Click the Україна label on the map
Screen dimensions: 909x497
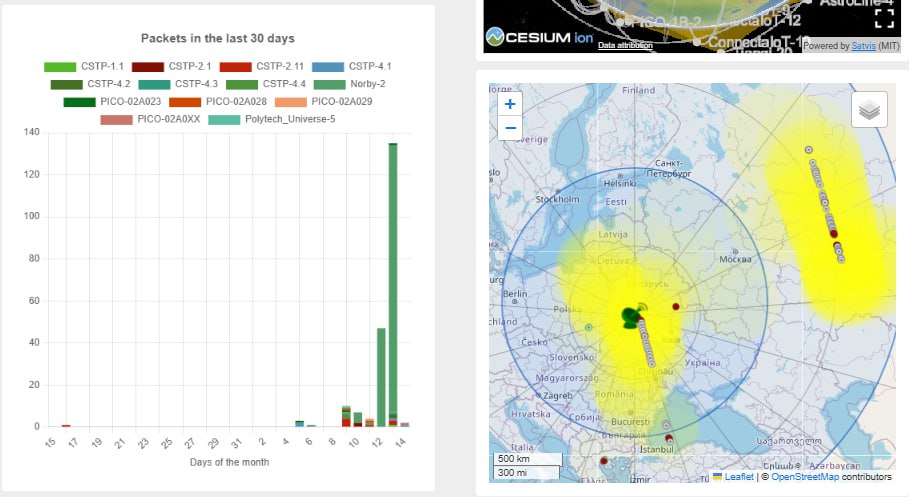click(x=703, y=363)
